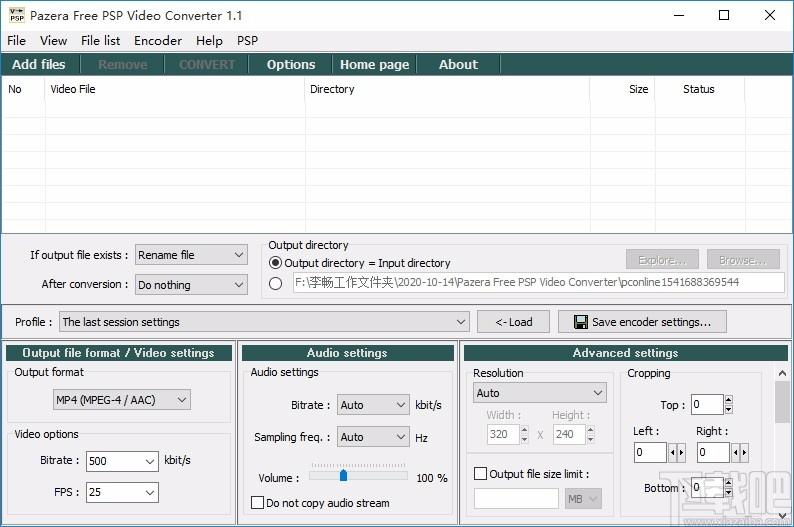This screenshot has width=794, height=527.
Task: Click the Home page toolbar button
Action: pyautogui.click(x=374, y=64)
